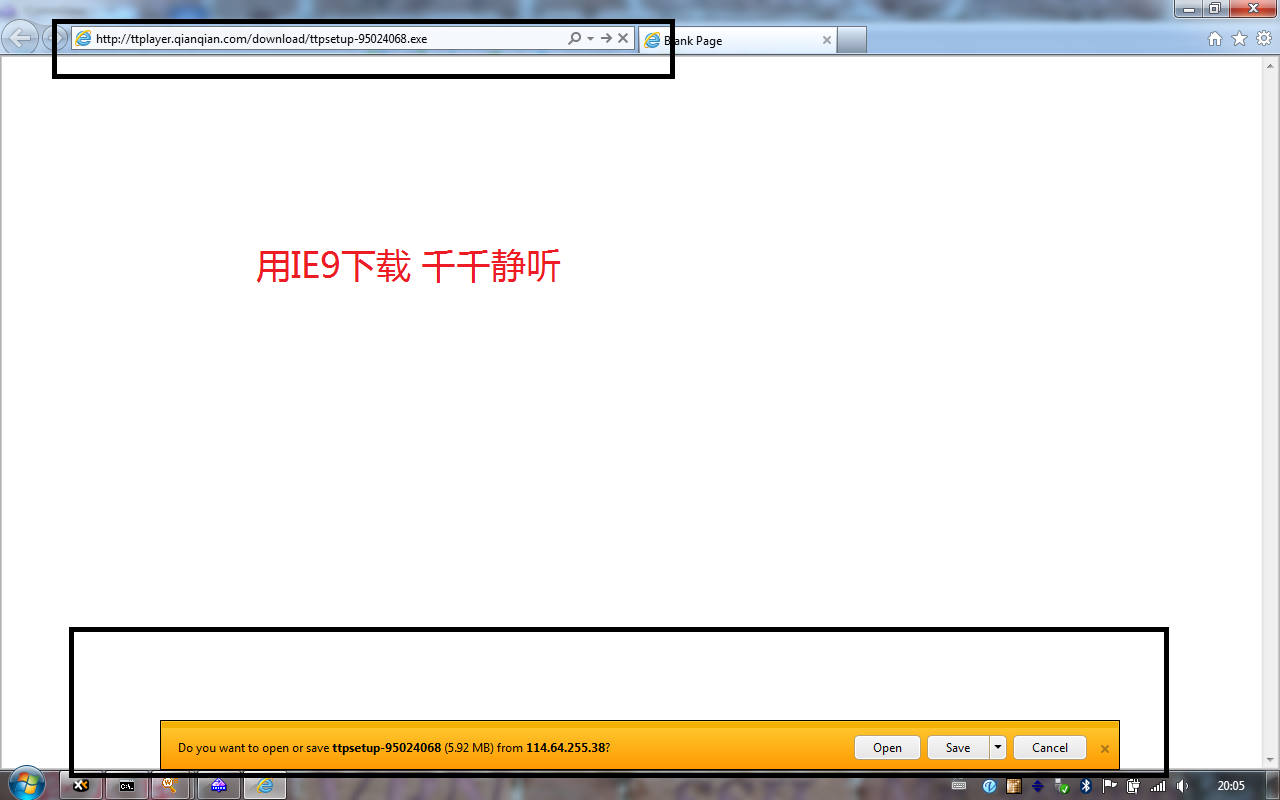This screenshot has height=800, width=1280.
Task: Click the taskbar clock showing 20:05
Action: pos(1230,786)
